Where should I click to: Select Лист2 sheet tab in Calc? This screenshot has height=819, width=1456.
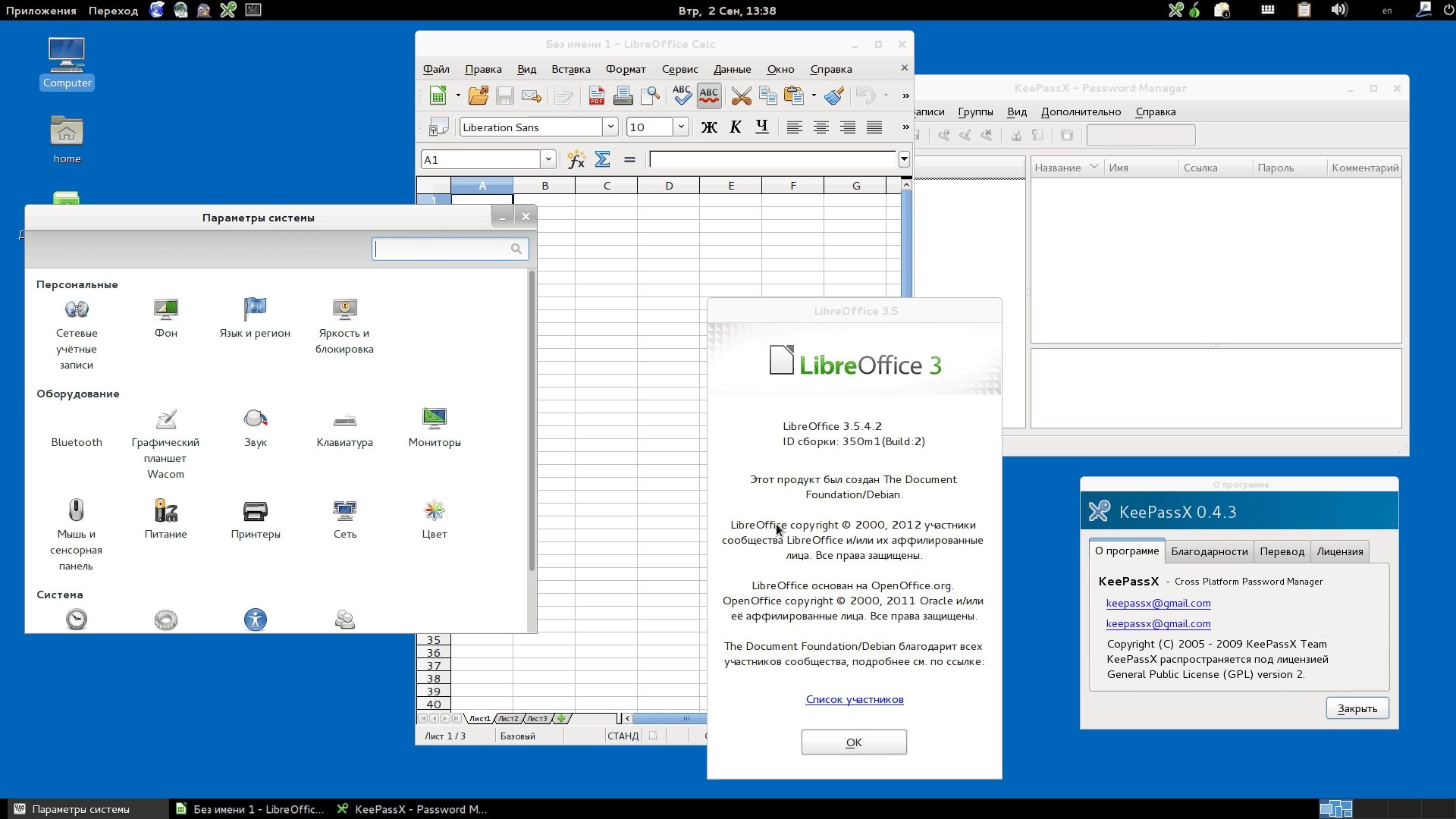(x=509, y=718)
